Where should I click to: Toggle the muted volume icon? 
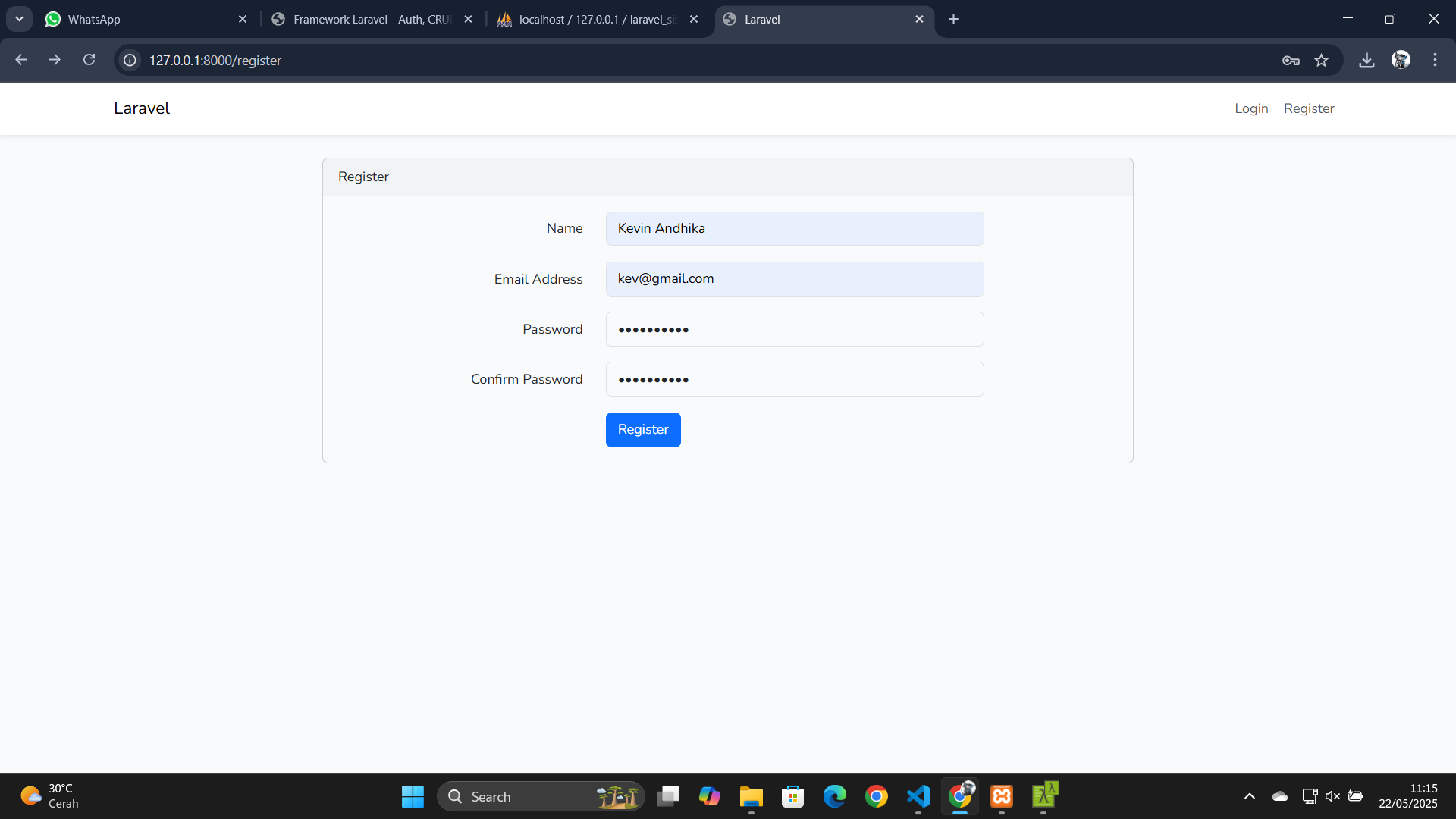pos(1332,796)
